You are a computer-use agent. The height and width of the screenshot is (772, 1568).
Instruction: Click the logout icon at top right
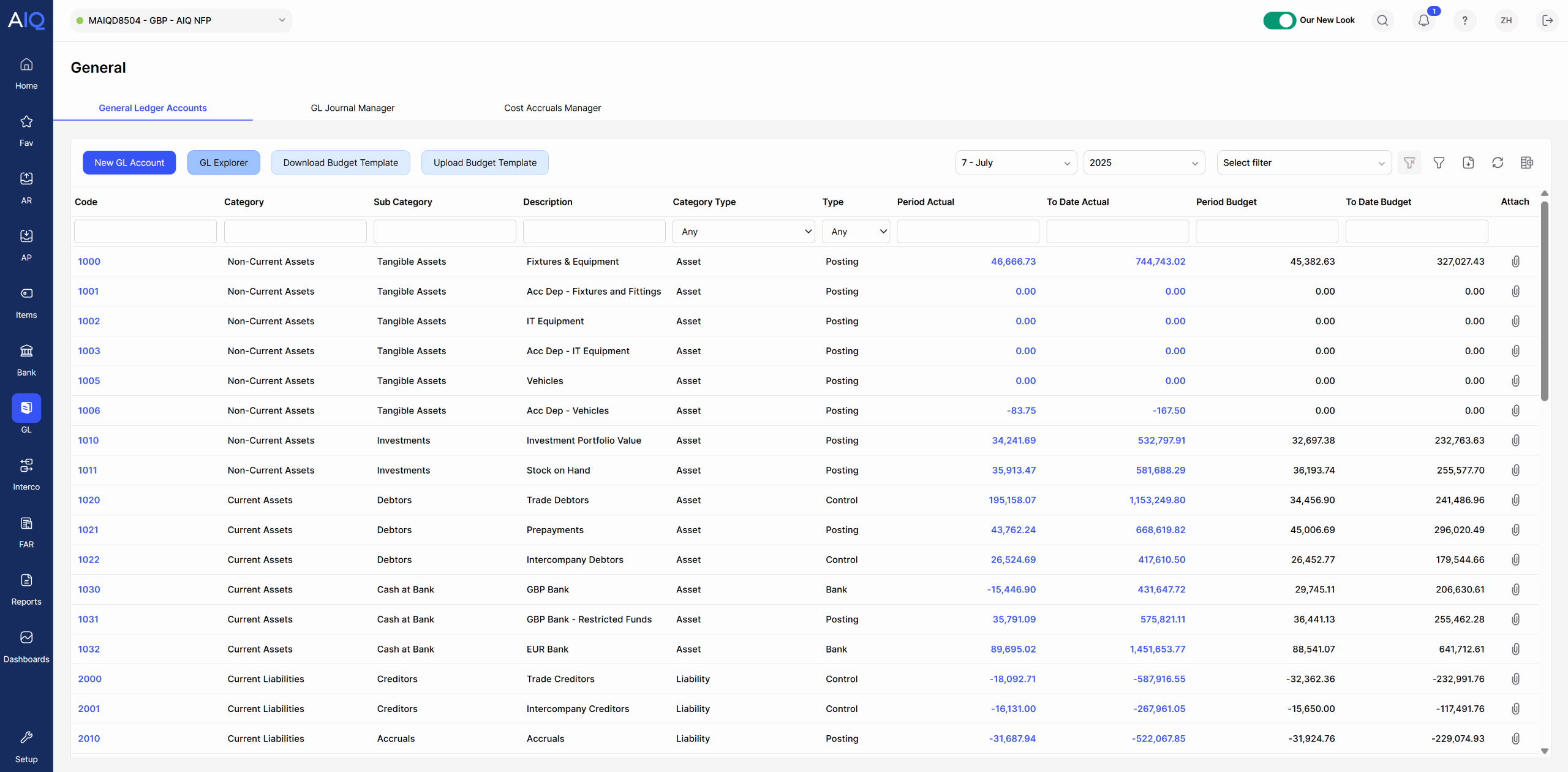click(1547, 21)
